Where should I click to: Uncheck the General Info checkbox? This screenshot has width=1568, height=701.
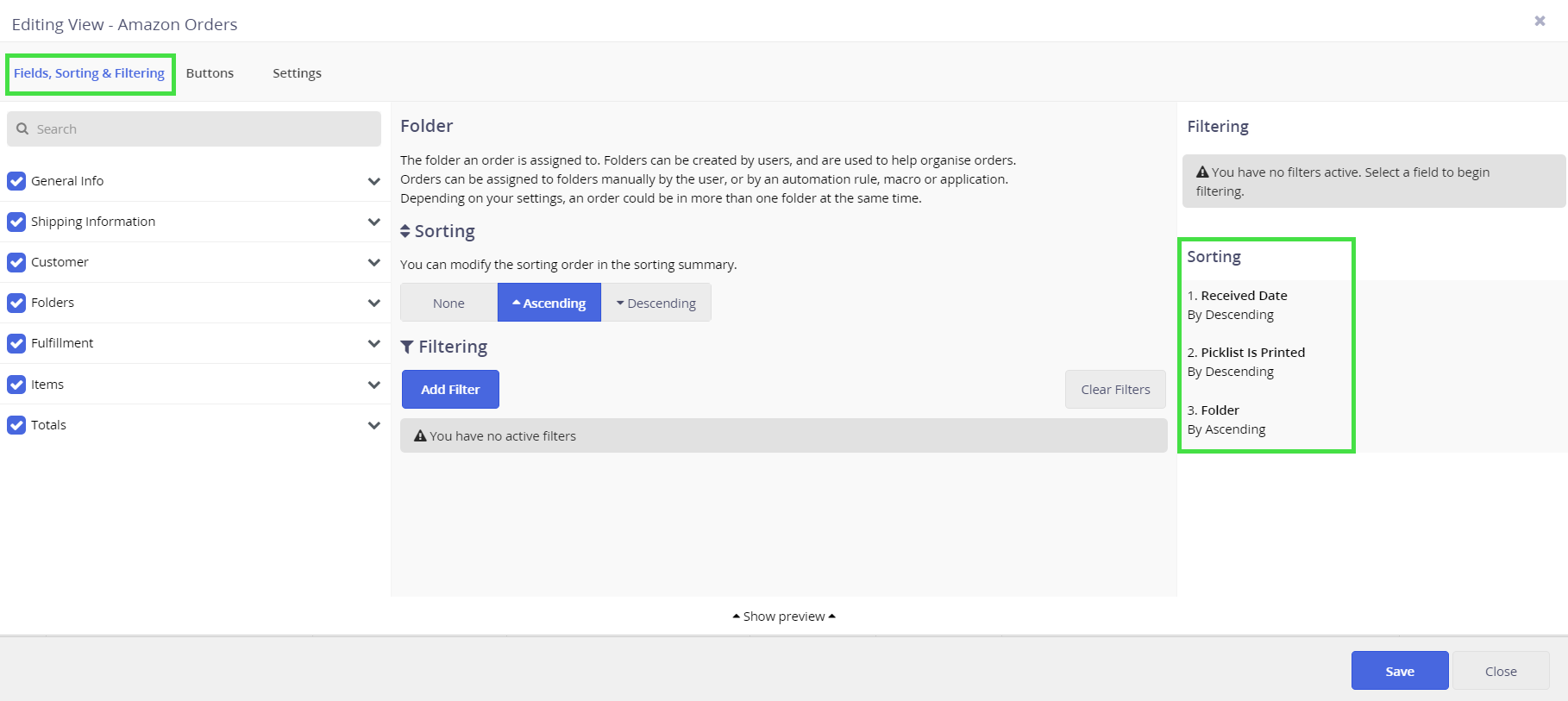pos(16,181)
